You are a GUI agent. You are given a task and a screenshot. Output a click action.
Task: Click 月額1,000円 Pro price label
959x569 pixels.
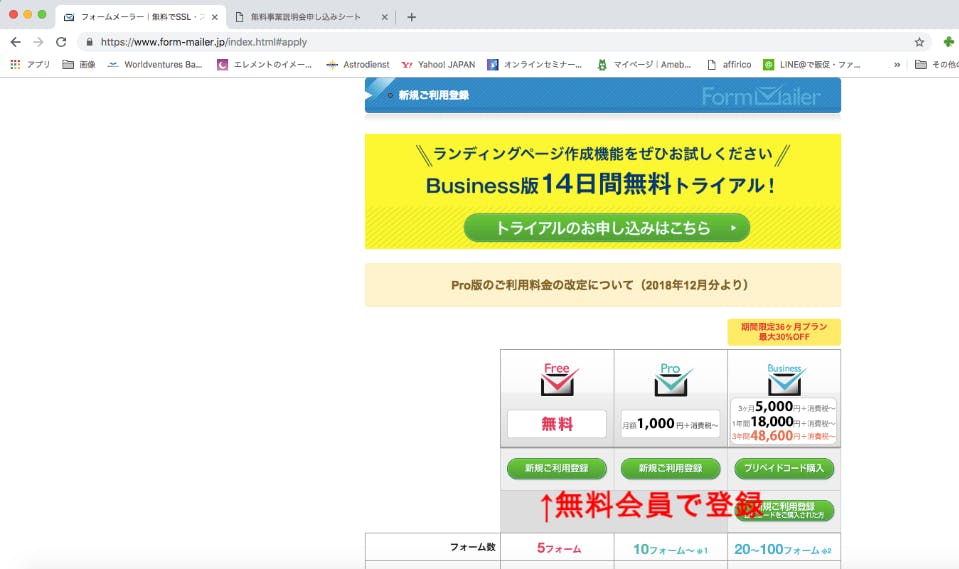[670, 423]
